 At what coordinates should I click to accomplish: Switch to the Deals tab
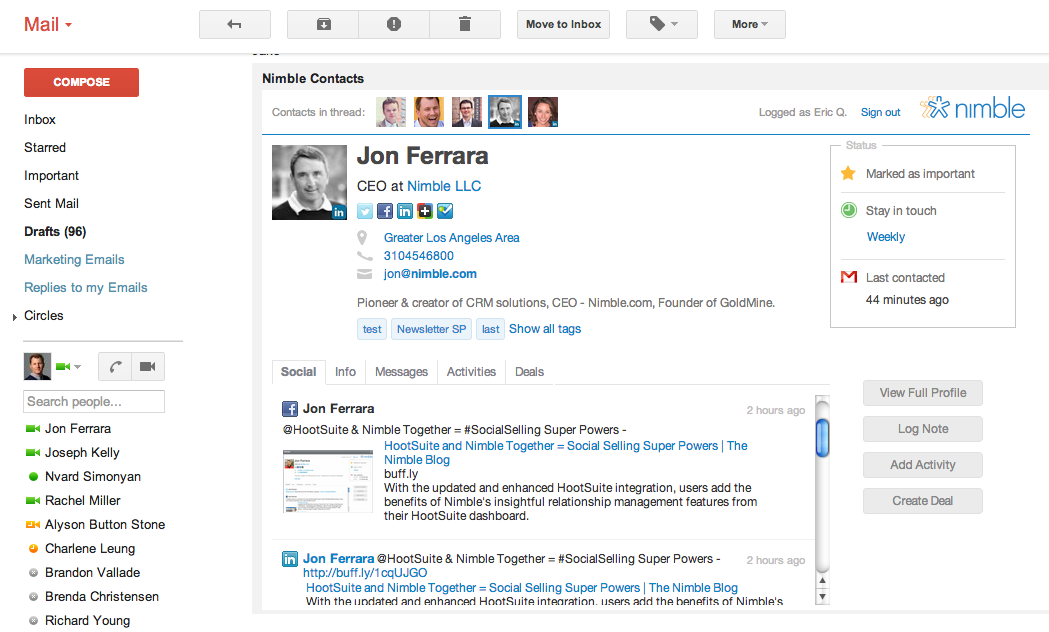529,372
